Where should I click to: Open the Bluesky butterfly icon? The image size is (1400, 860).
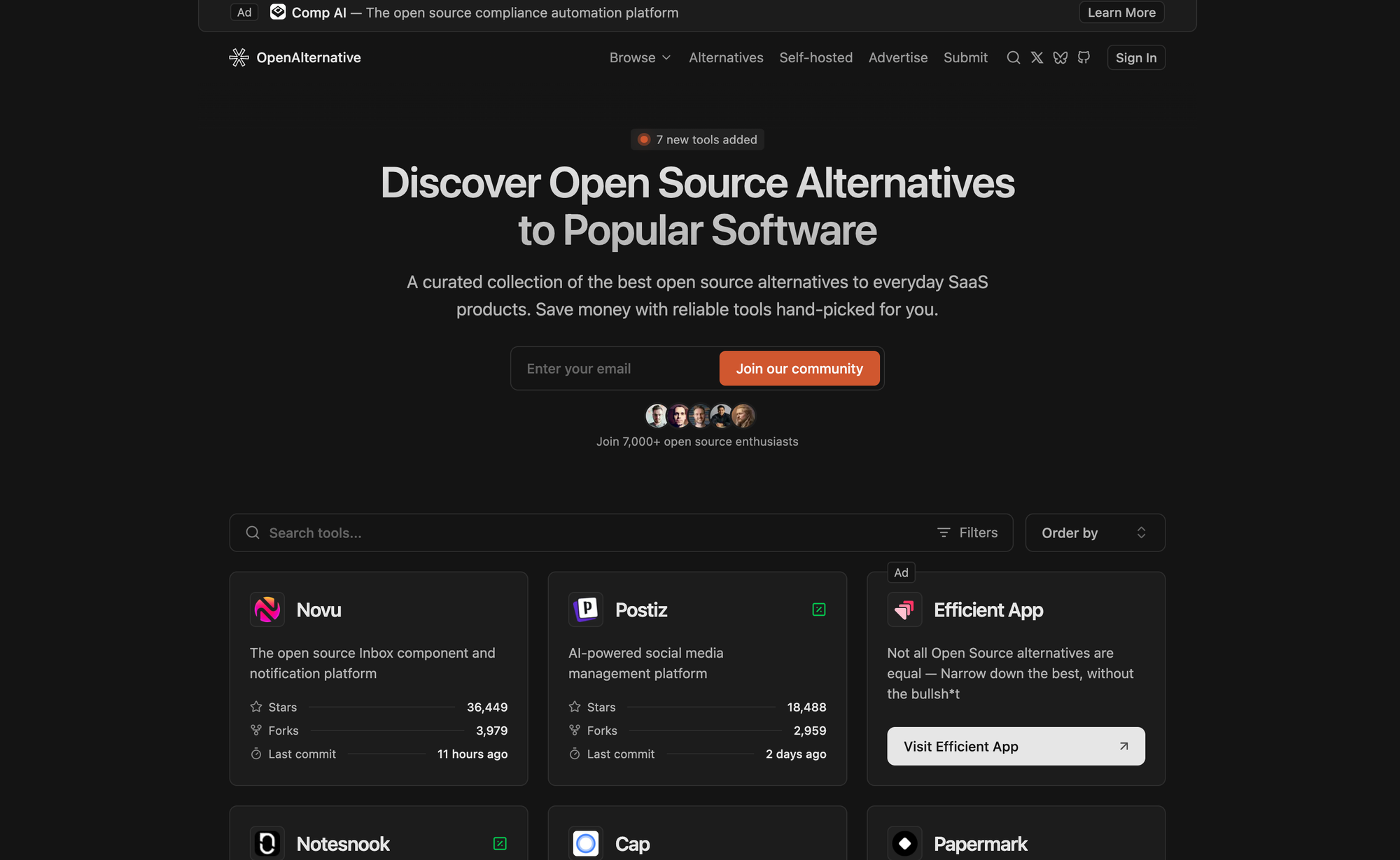(1060, 57)
